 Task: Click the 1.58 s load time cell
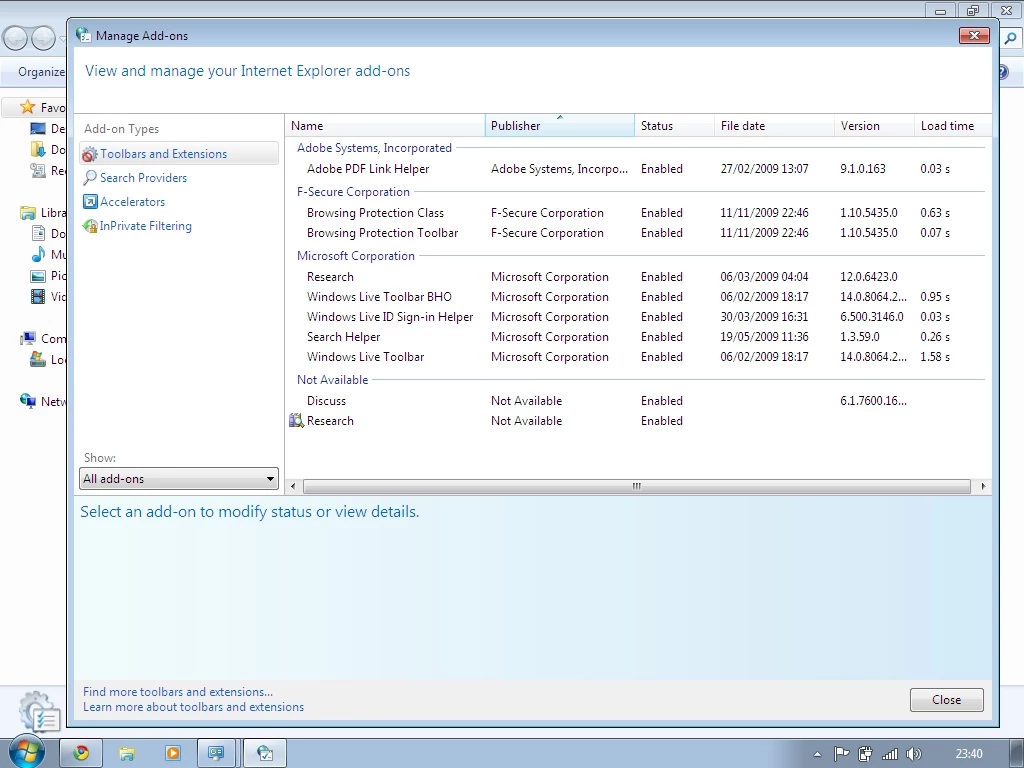(x=935, y=357)
